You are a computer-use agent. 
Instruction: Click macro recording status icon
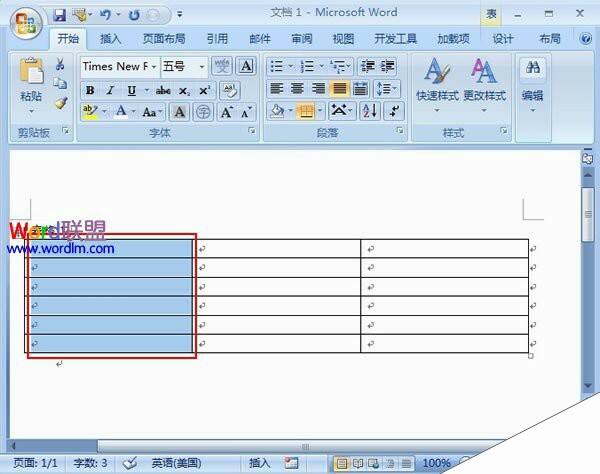click(x=291, y=463)
